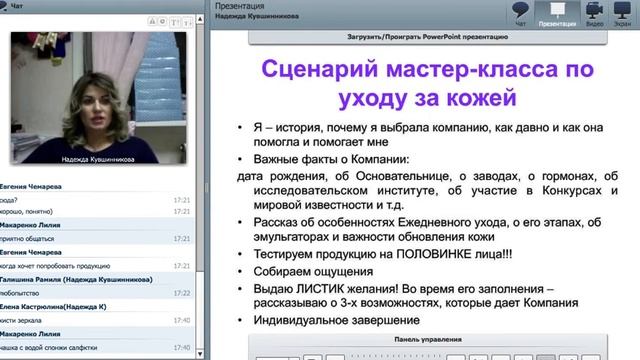Click the bullet starting "Я – история, почему"
640x360 pixels.
click(x=428, y=135)
